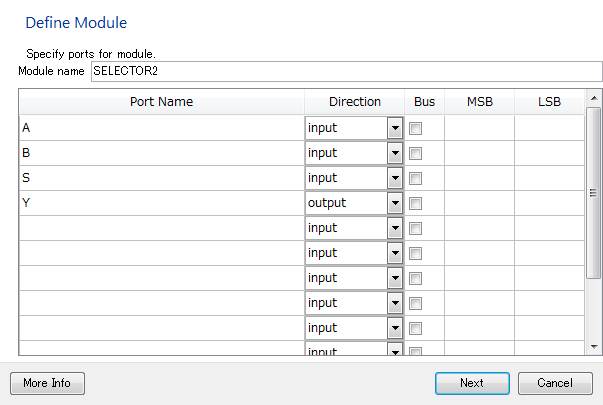
Task: Click the Next button
Action: pyautogui.click(x=472, y=383)
